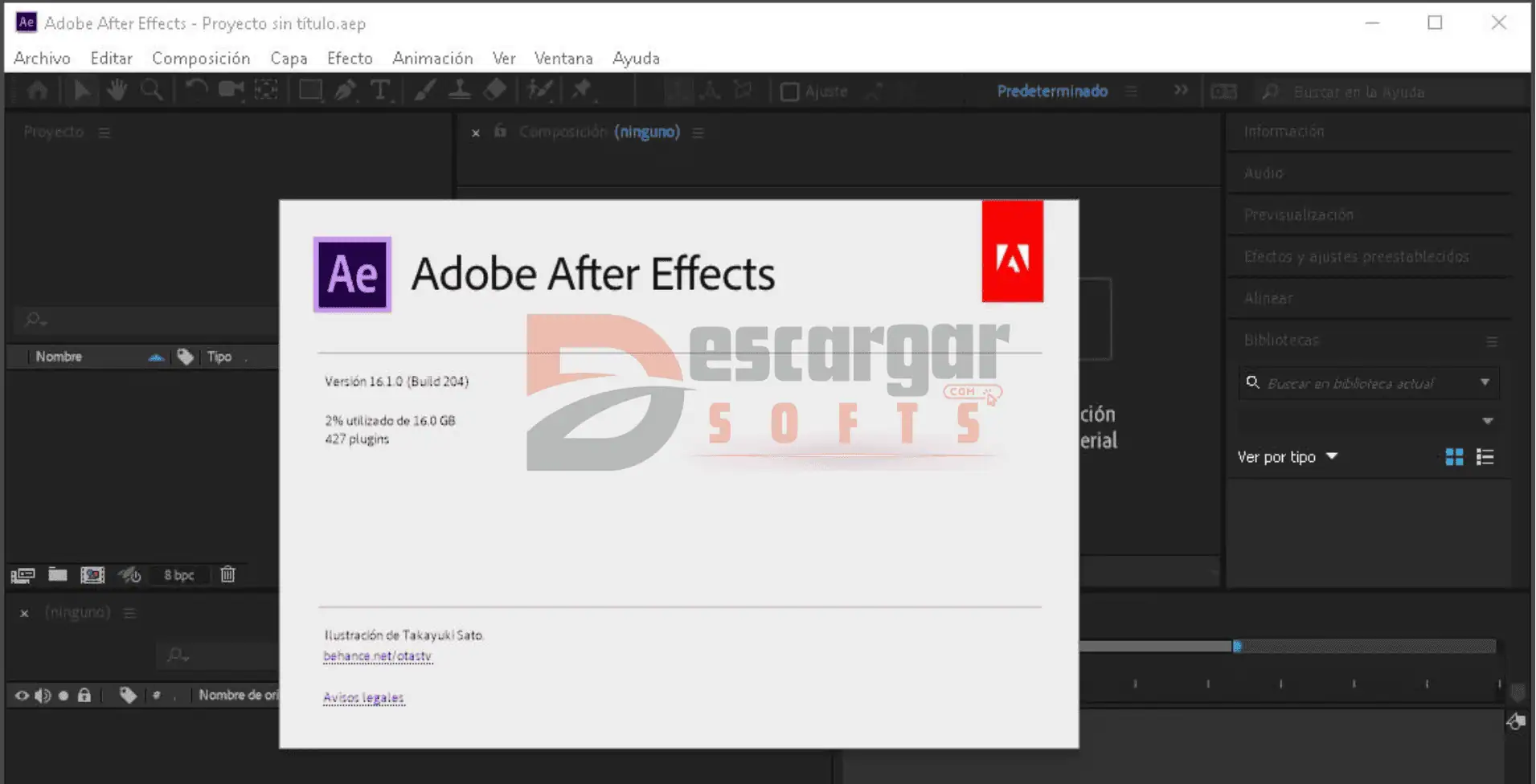Open the Efecto menu
This screenshot has width=1536, height=784.
[350, 58]
